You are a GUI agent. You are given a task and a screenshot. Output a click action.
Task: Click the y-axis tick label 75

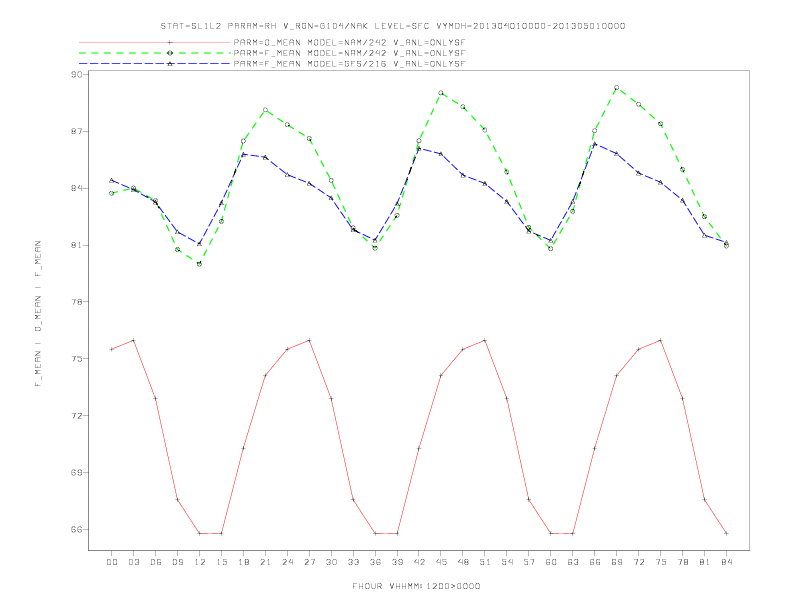78,359
